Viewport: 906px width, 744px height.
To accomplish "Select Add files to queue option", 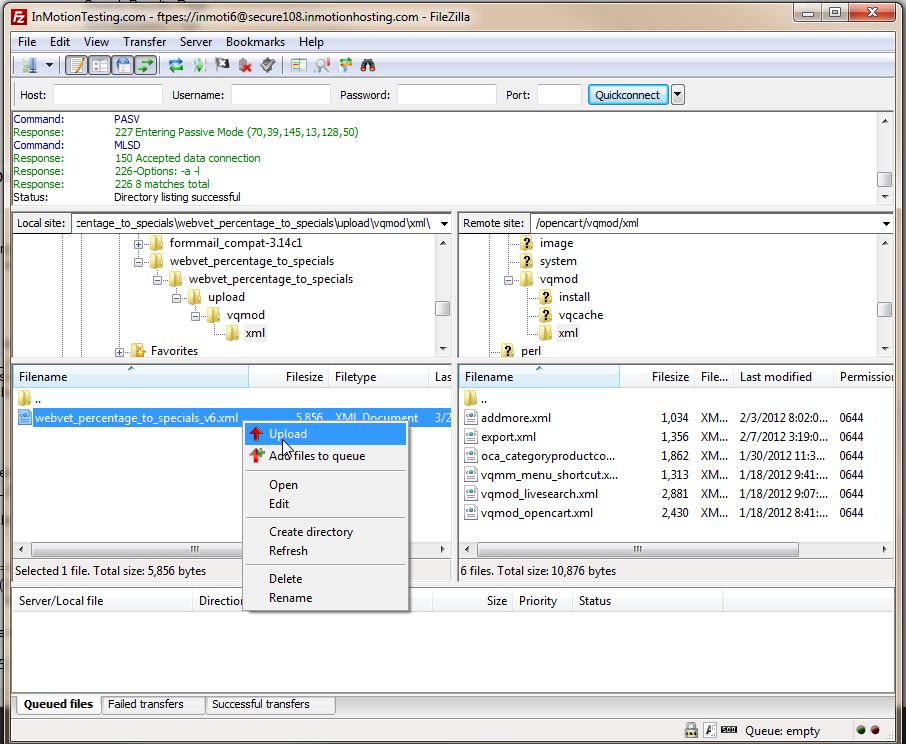I will point(317,456).
